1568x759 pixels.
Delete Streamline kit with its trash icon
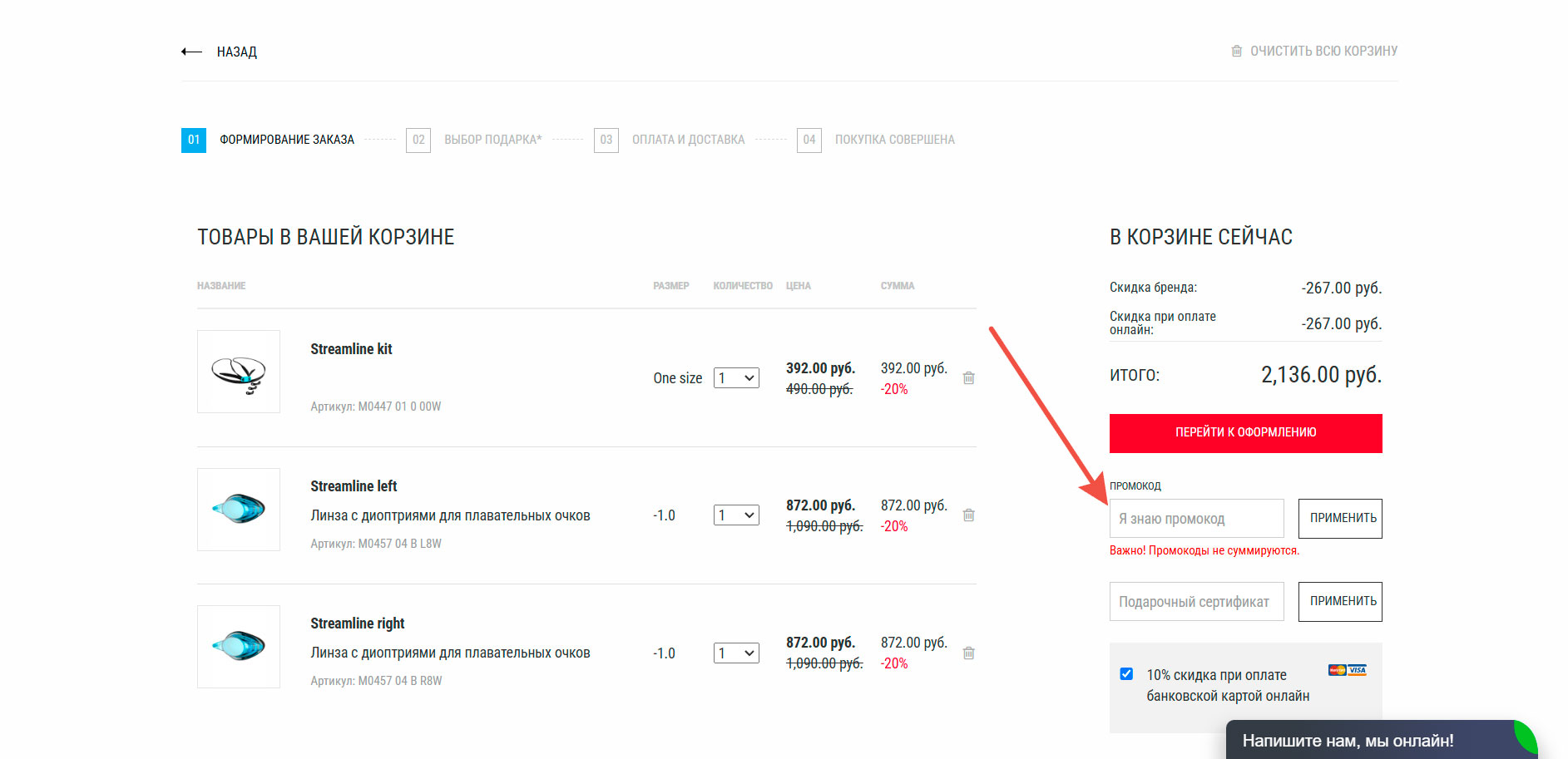[968, 378]
